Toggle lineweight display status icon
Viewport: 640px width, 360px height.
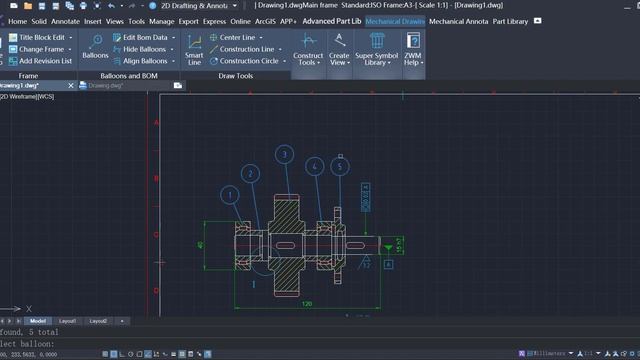(173, 354)
